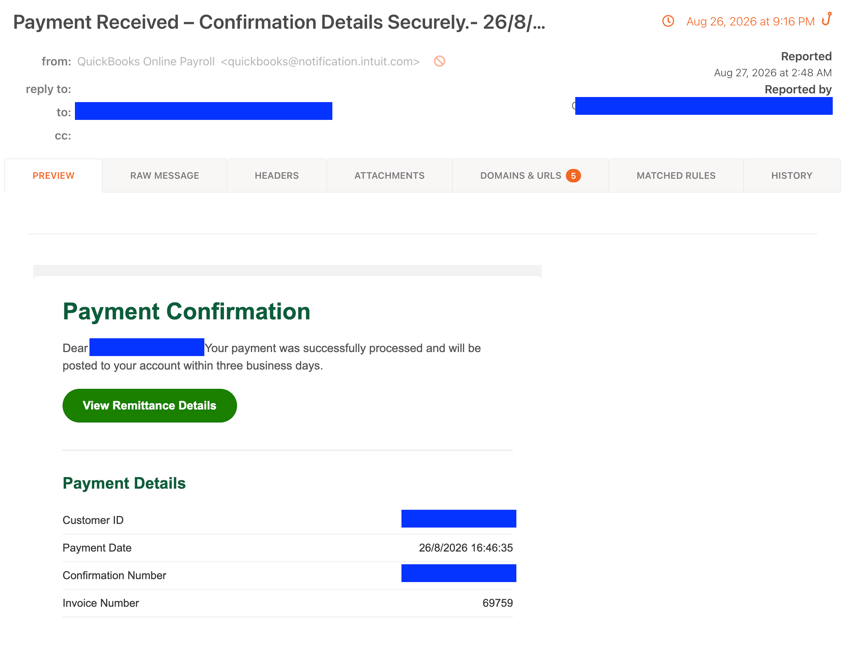Open the RAW MESSAGE tab

click(x=164, y=176)
